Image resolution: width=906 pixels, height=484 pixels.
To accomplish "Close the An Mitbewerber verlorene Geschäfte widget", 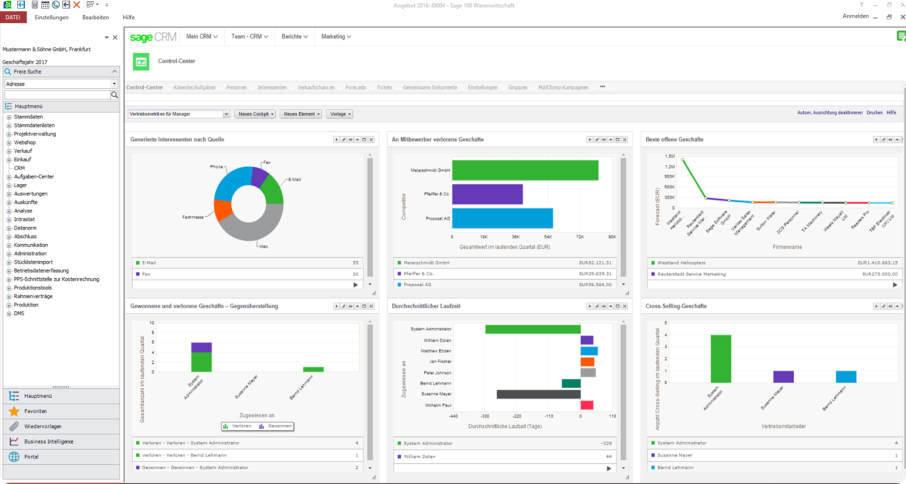I will coord(625,140).
